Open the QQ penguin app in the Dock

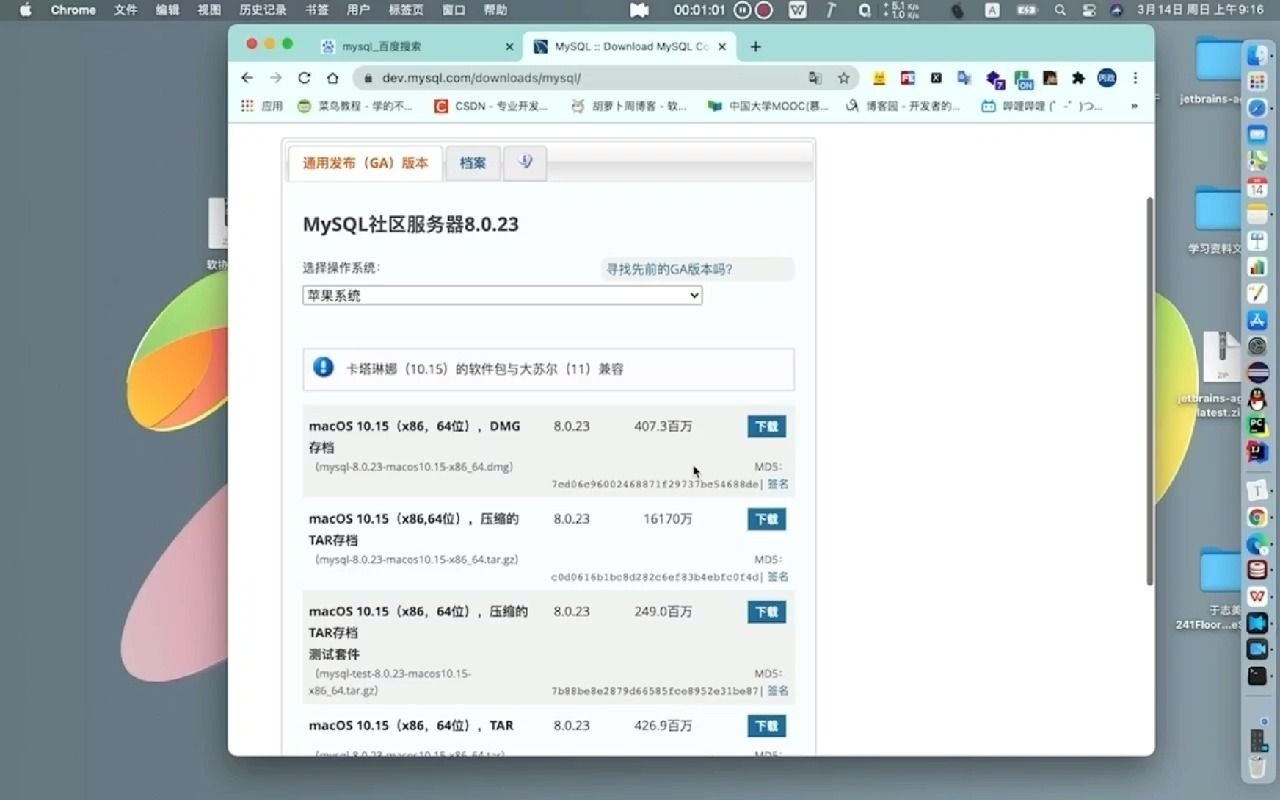click(x=1257, y=398)
